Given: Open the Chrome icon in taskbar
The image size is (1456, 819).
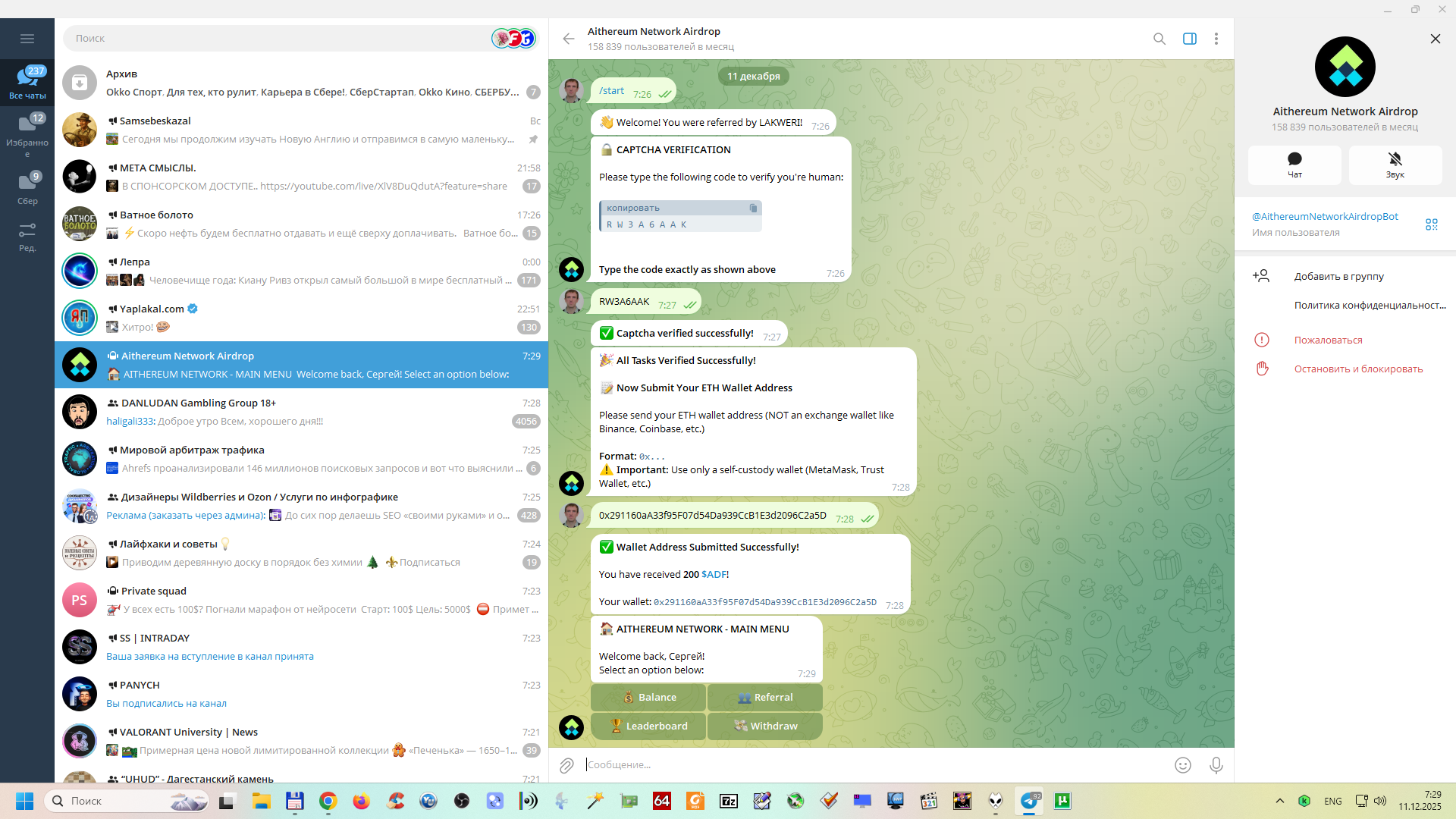Looking at the screenshot, I should [x=328, y=801].
